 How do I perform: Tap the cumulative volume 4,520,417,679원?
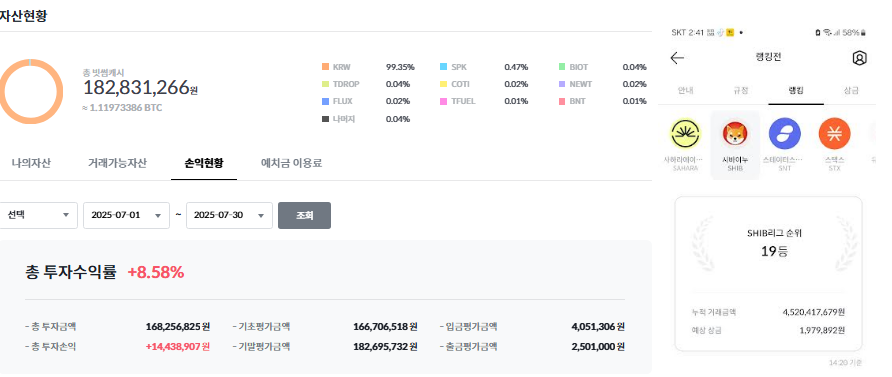[813, 312]
